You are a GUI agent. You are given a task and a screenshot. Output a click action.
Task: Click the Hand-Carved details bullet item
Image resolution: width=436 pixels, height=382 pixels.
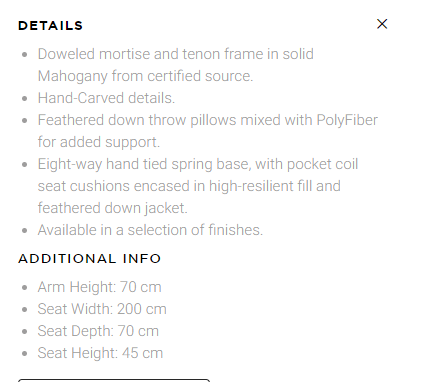pyautogui.click(x=106, y=98)
